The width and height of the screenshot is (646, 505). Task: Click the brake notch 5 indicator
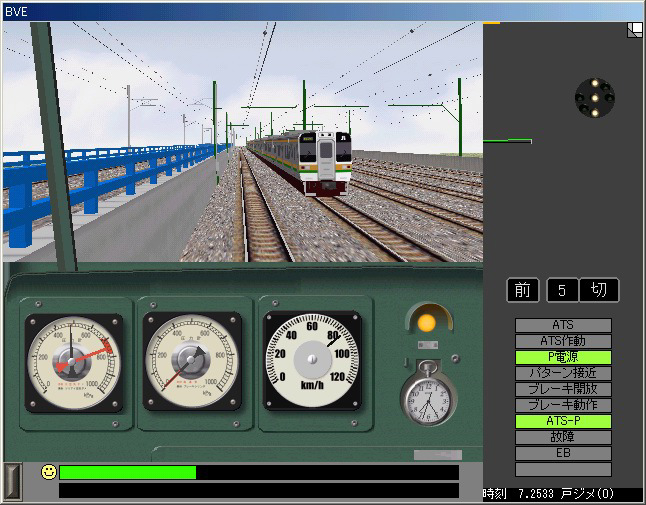coord(562,290)
